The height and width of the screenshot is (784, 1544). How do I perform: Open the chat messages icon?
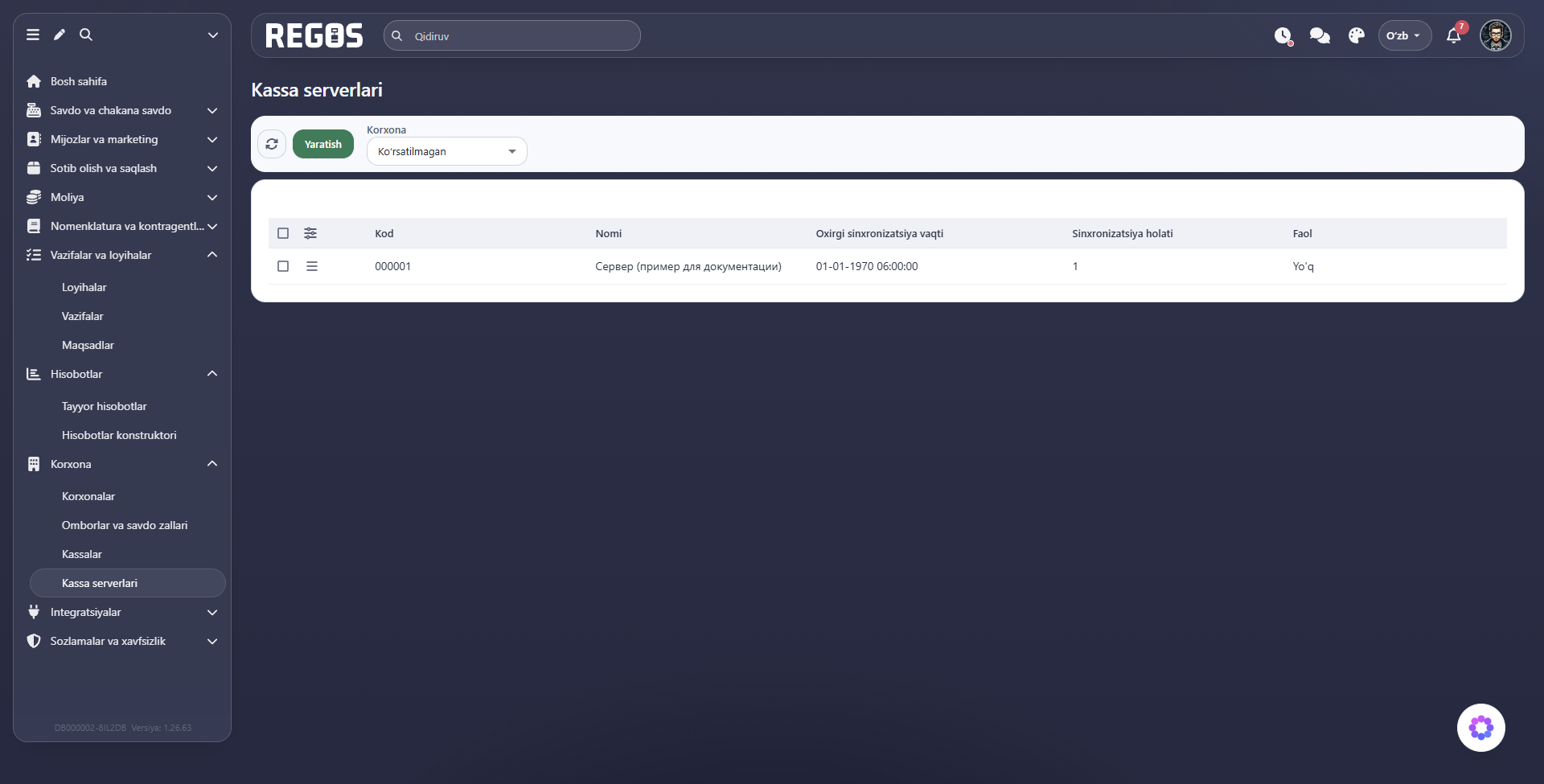click(x=1320, y=35)
